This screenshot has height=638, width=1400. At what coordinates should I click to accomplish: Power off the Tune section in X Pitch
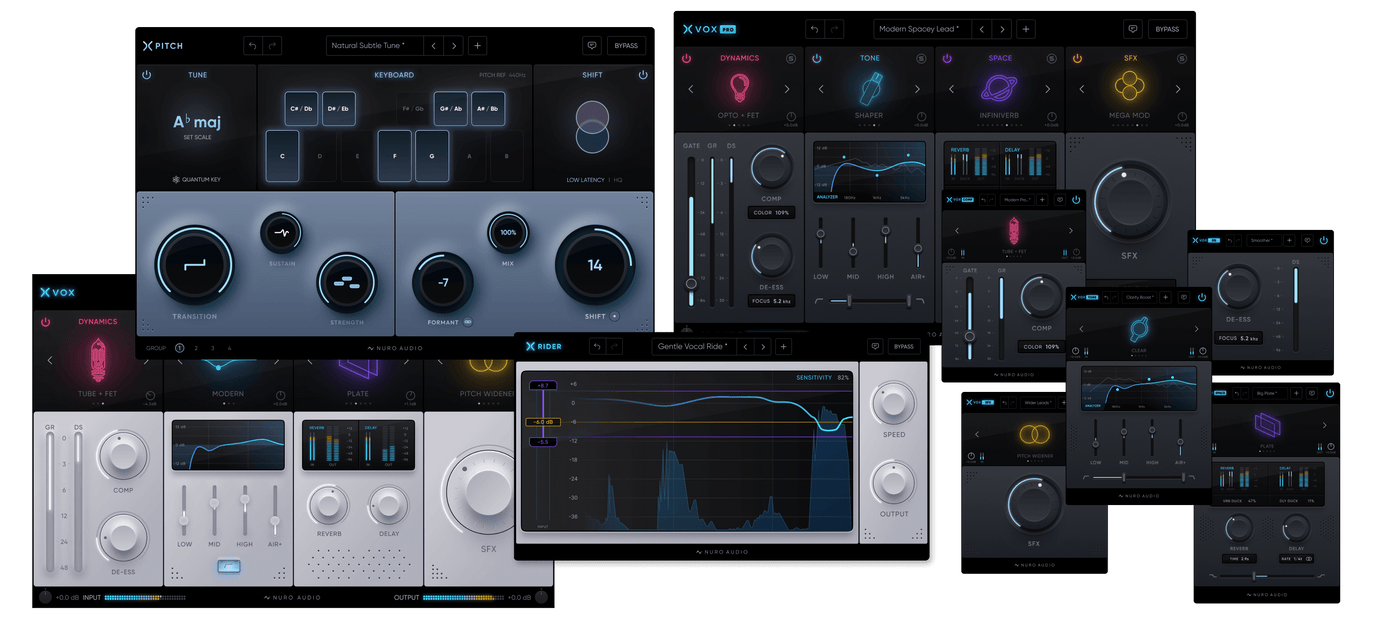coord(146,74)
